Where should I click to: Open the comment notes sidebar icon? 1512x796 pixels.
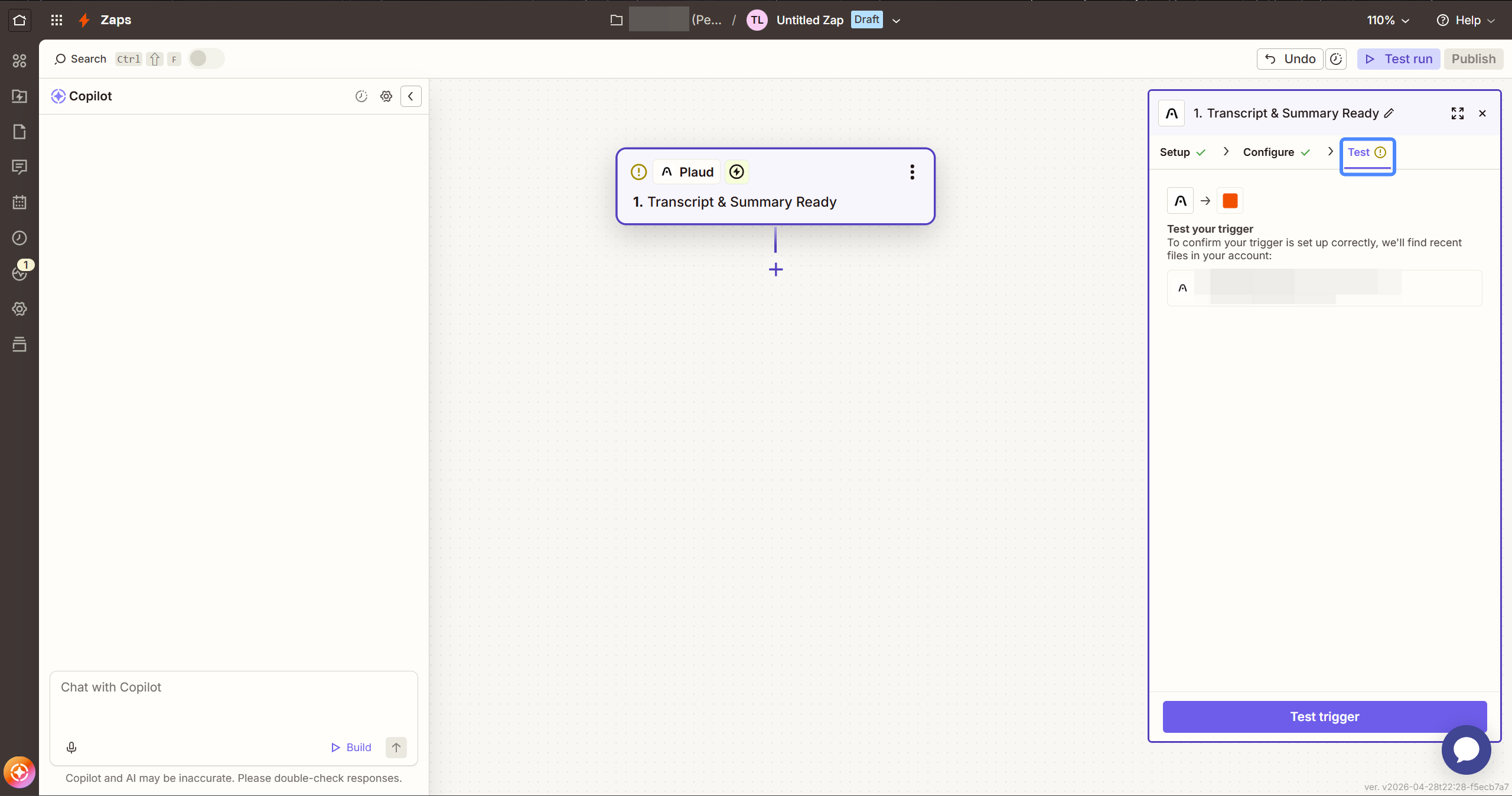19,167
